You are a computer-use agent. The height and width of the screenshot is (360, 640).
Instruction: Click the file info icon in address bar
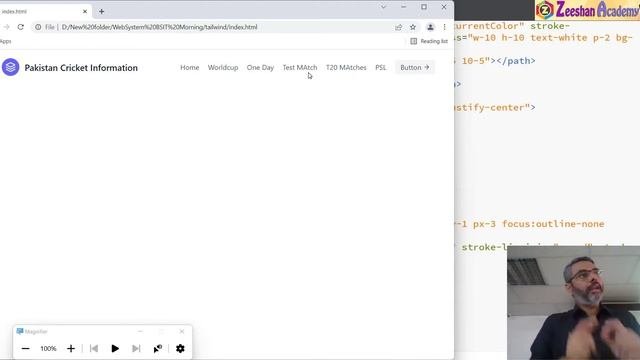38,27
